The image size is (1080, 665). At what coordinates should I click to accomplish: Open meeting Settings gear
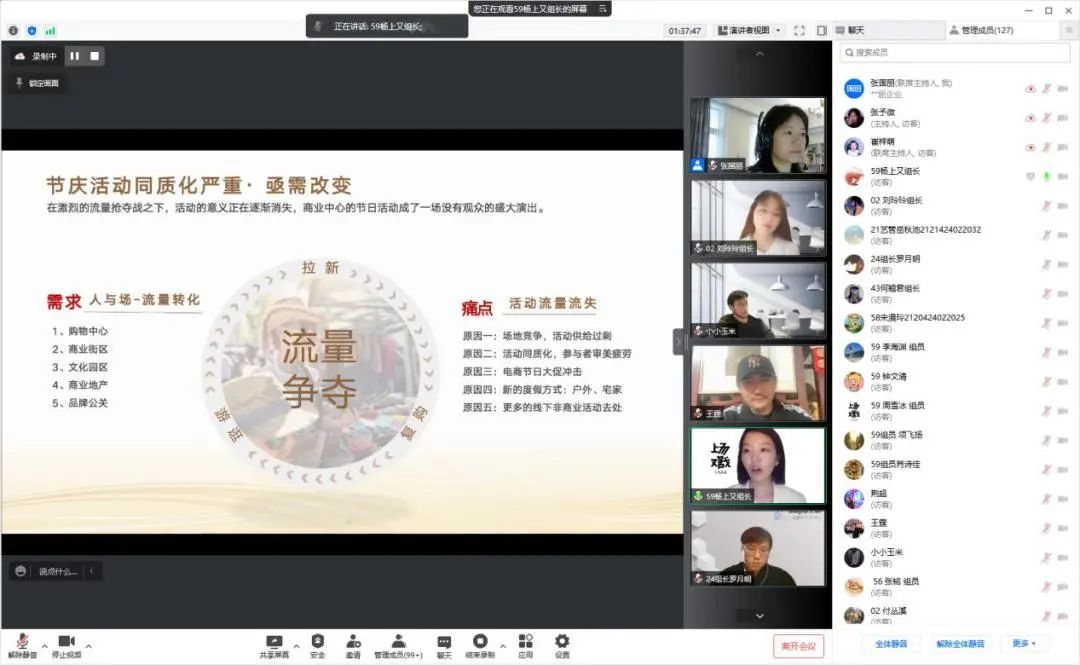pos(561,643)
